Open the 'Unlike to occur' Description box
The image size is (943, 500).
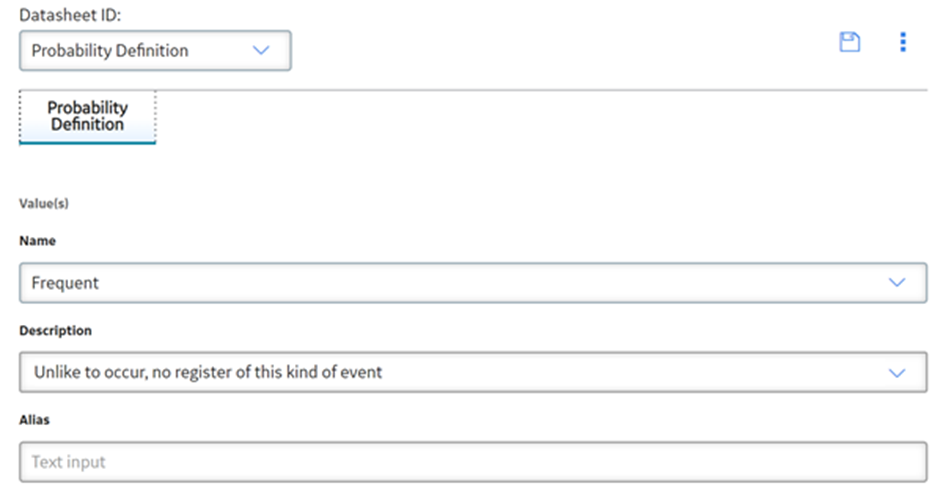473,372
